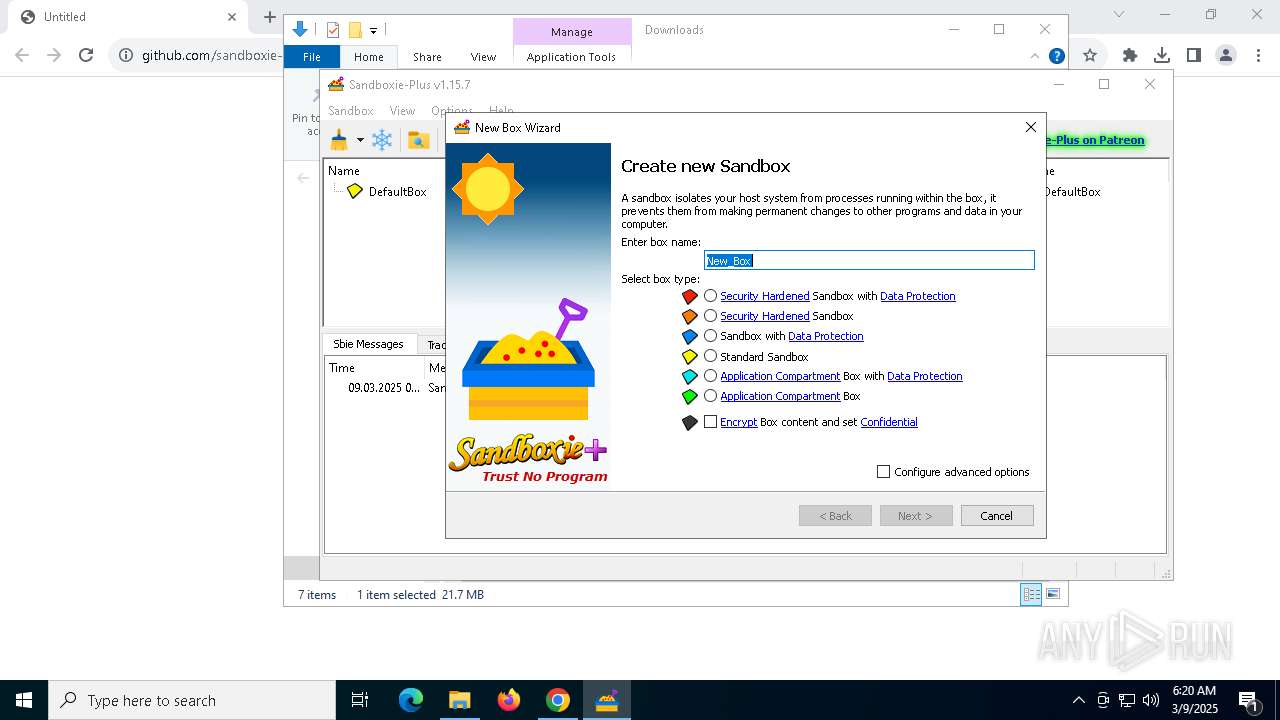Reload the Chrome page

(86, 55)
